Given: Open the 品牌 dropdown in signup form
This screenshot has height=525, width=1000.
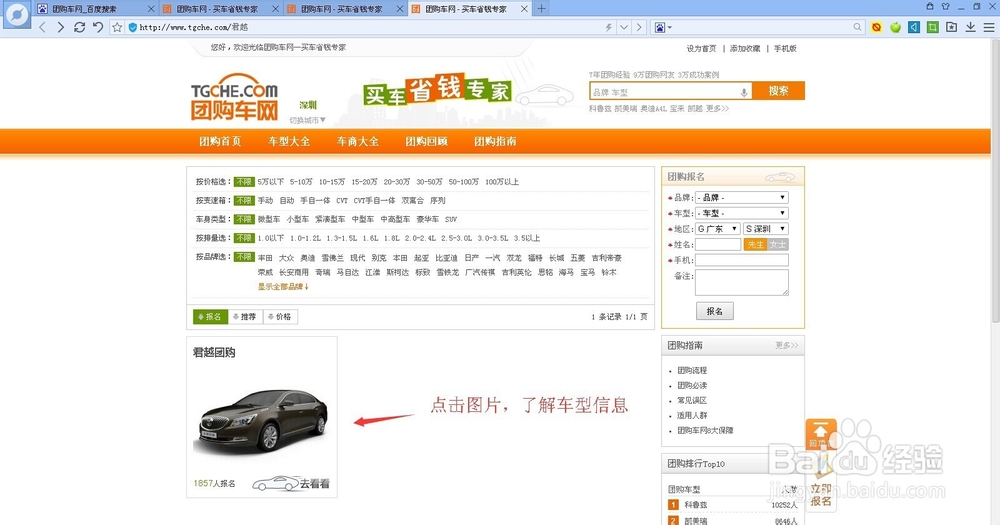Looking at the screenshot, I should point(742,197).
